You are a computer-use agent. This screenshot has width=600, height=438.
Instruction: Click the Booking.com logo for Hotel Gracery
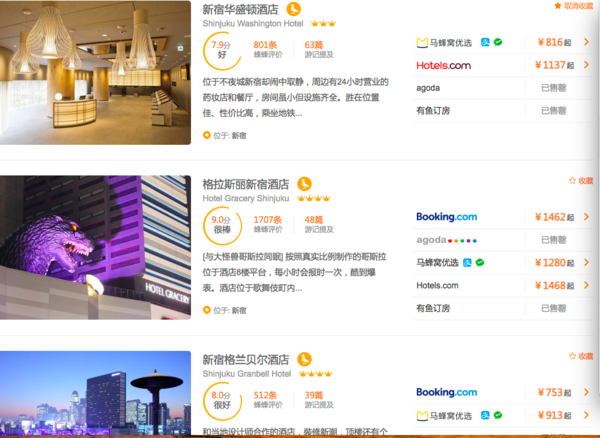tap(447, 217)
